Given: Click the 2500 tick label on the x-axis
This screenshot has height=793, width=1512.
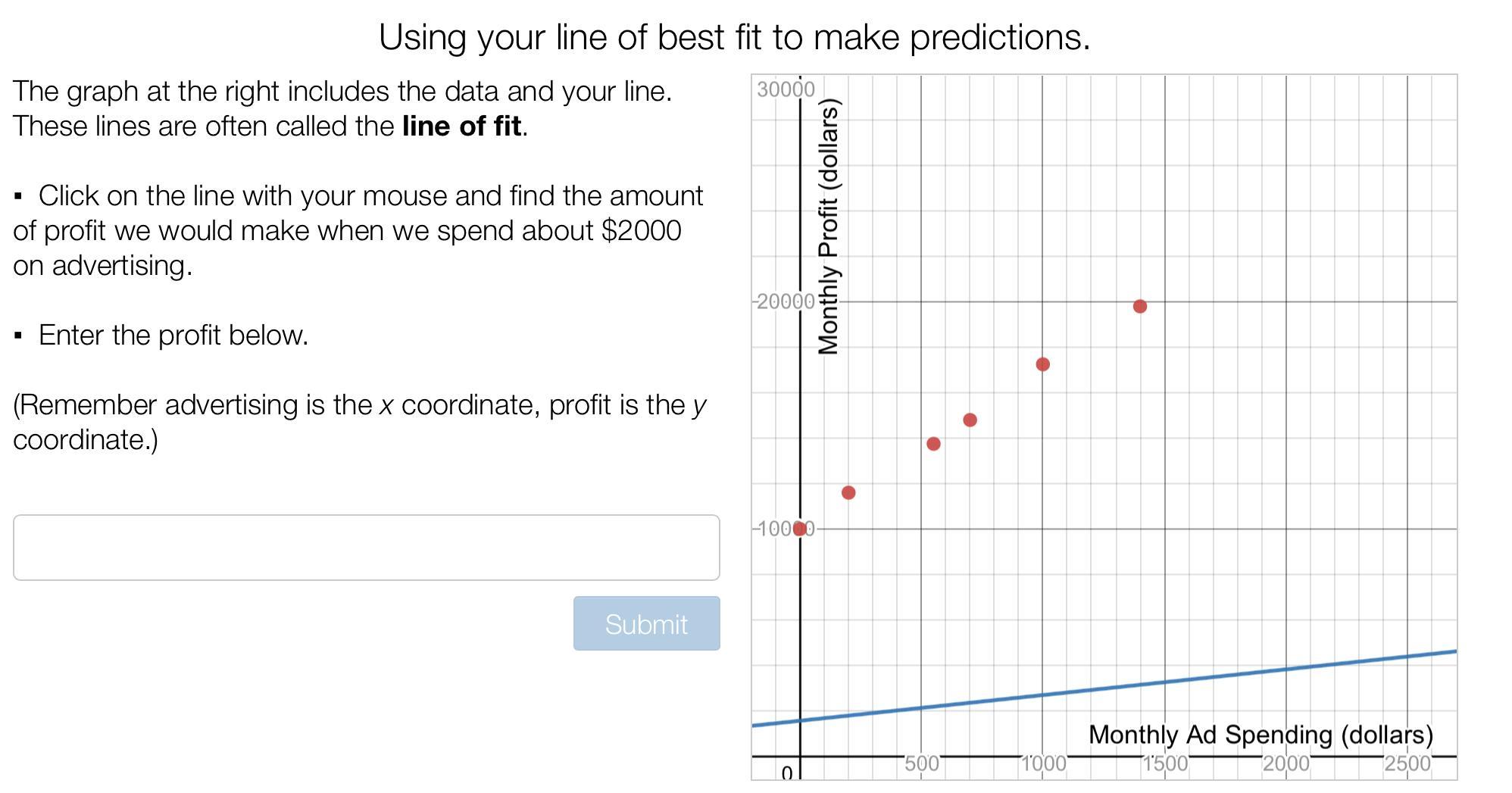Looking at the screenshot, I should click(x=1407, y=763).
